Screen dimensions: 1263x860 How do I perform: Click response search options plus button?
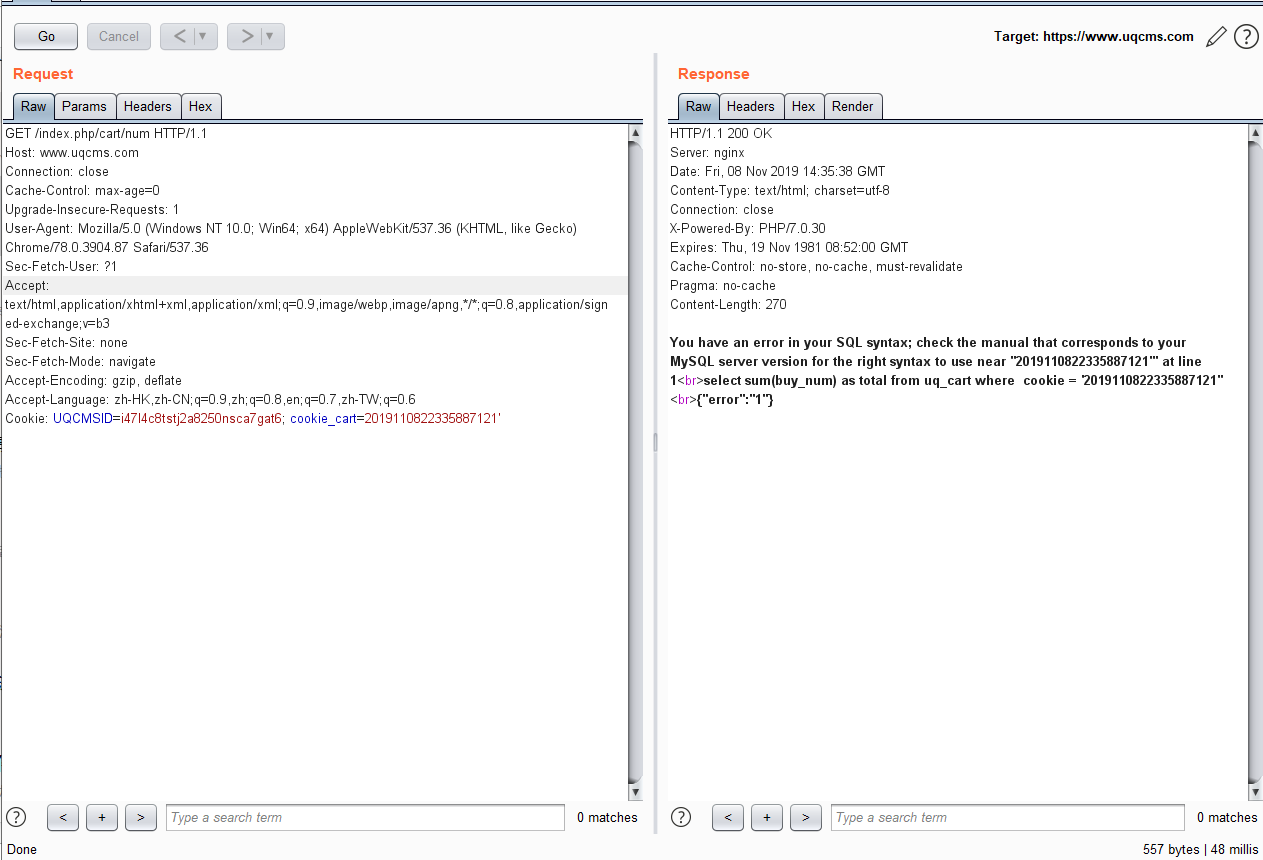767,817
